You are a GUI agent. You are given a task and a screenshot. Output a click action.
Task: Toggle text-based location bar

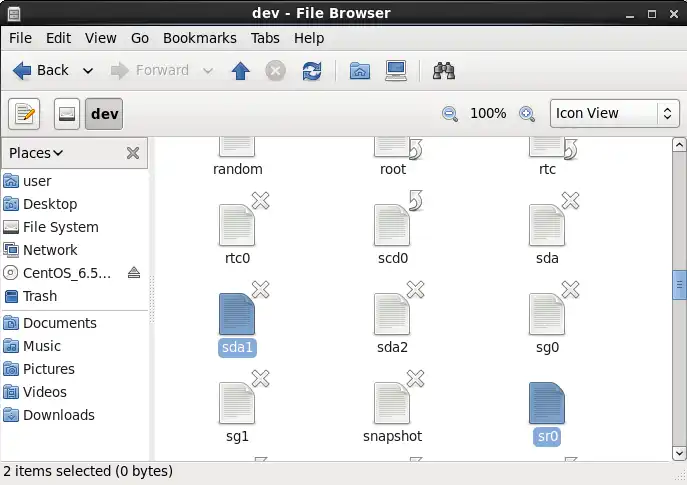pyautogui.click(x=24, y=114)
